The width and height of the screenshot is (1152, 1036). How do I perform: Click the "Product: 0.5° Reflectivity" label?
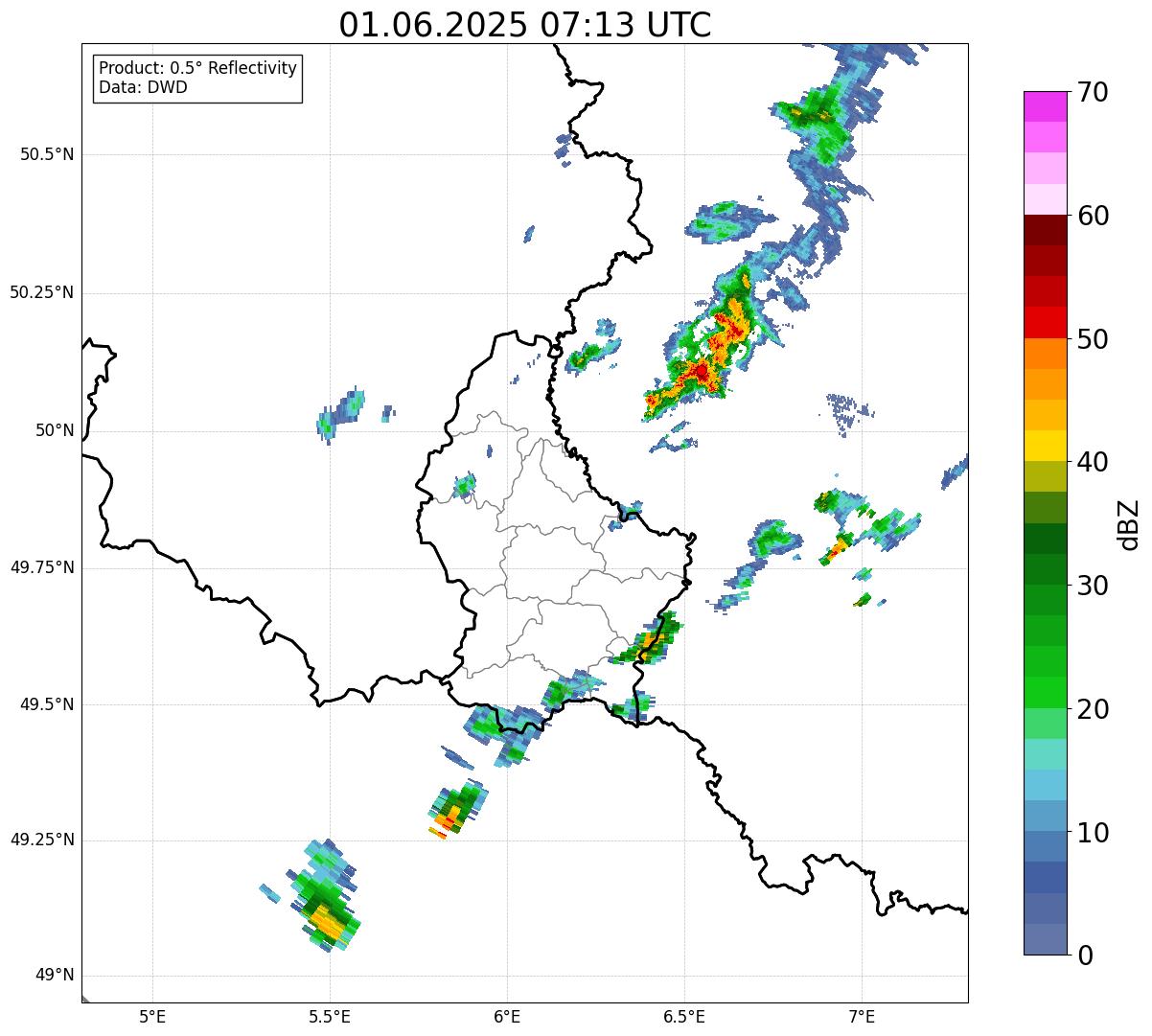(x=198, y=68)
